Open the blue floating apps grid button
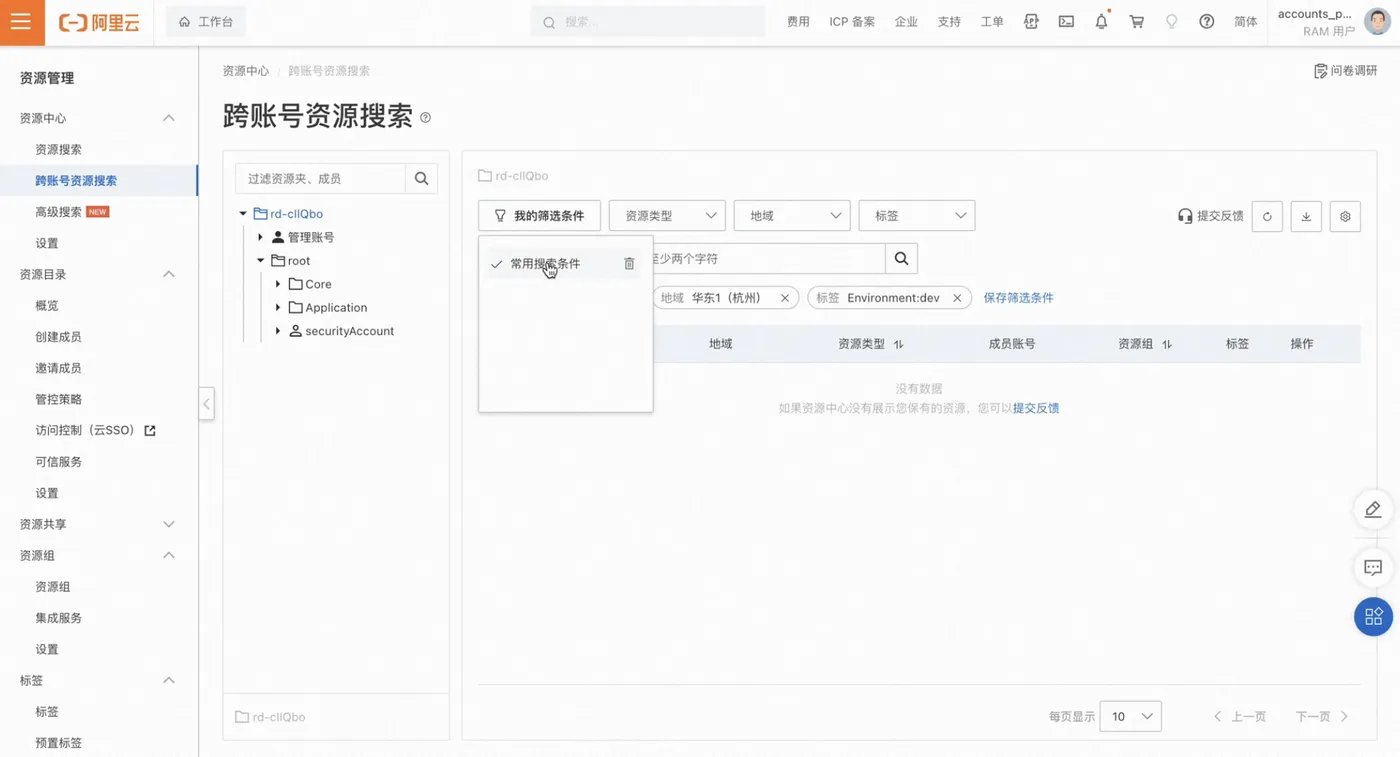Viewport: 1400px width, 757px height. [x=1373, y=617]
